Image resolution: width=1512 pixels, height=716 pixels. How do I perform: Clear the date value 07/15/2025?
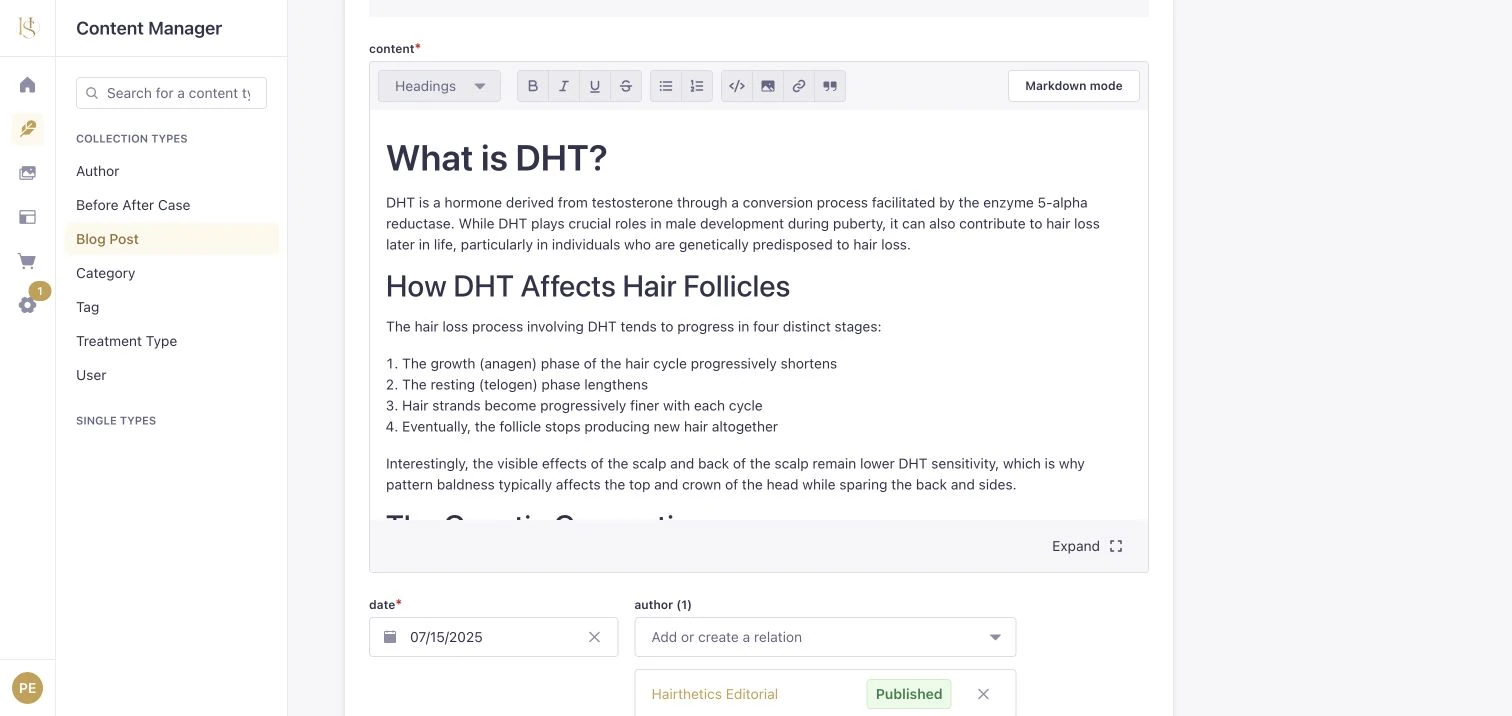click(594, 637)
